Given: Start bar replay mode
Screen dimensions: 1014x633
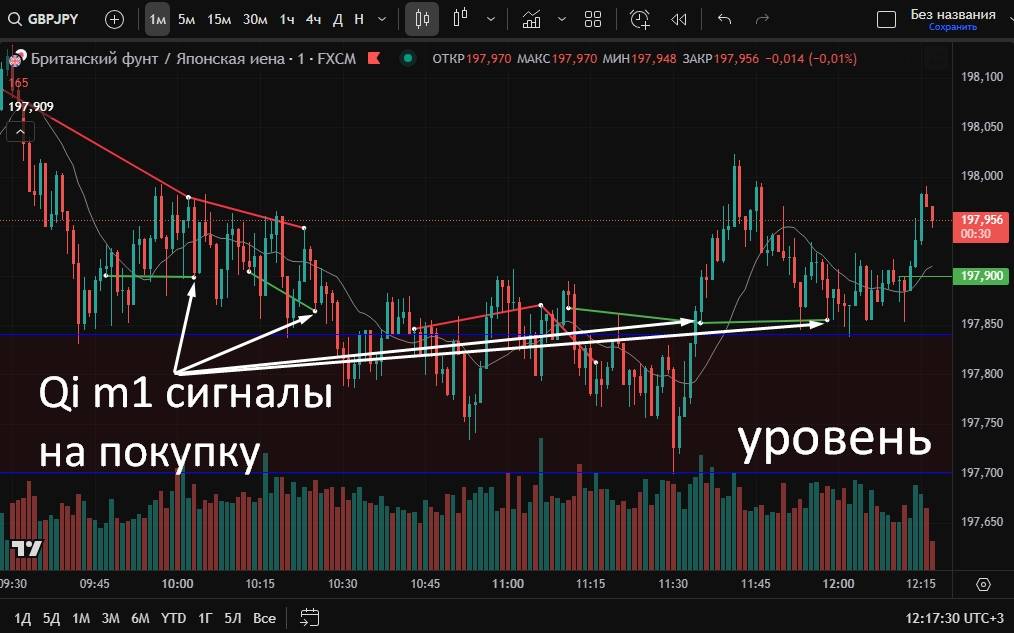Looking at the screenshot, I should (678, 19).
